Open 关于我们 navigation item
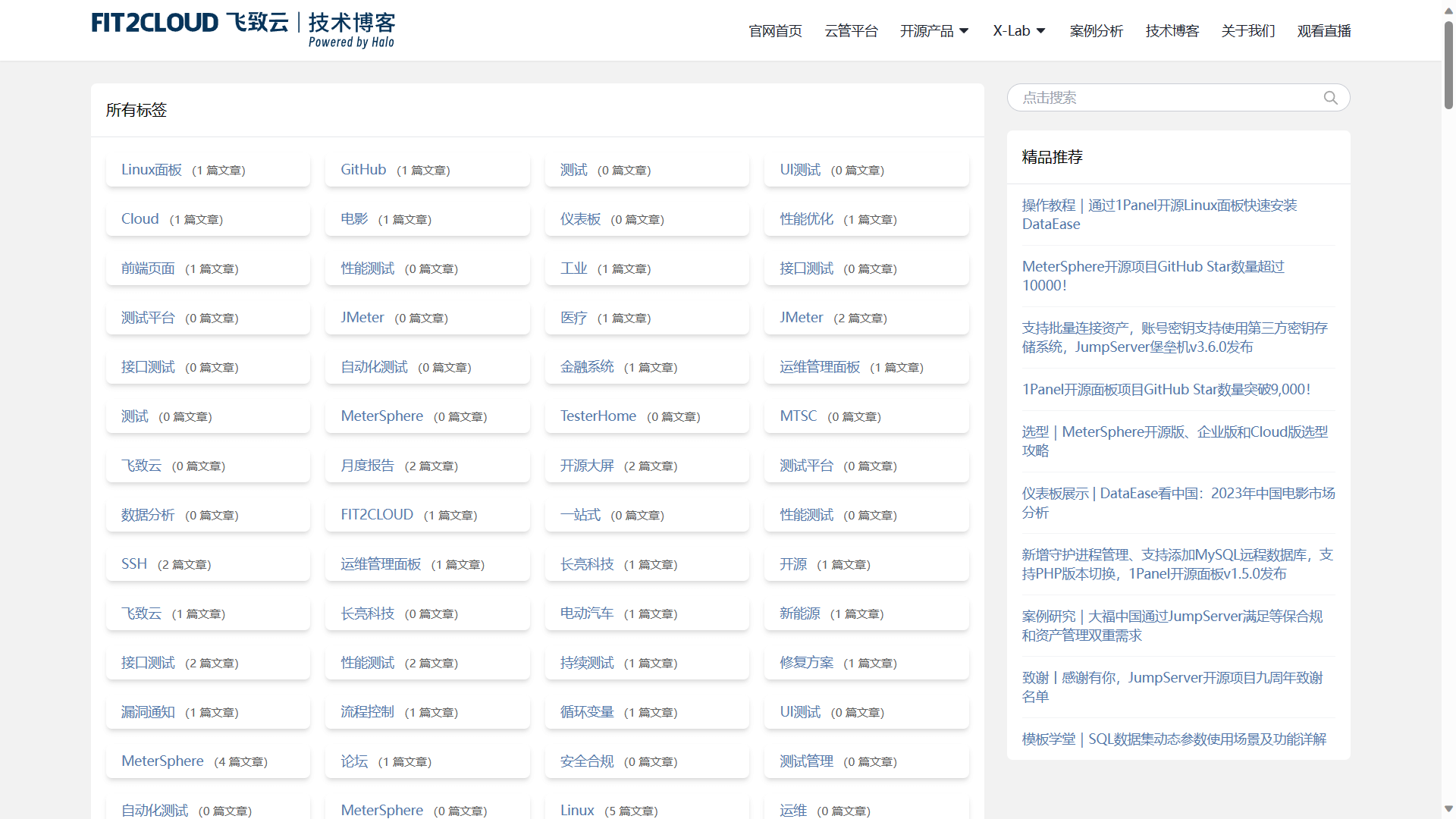 [1247, 31]
